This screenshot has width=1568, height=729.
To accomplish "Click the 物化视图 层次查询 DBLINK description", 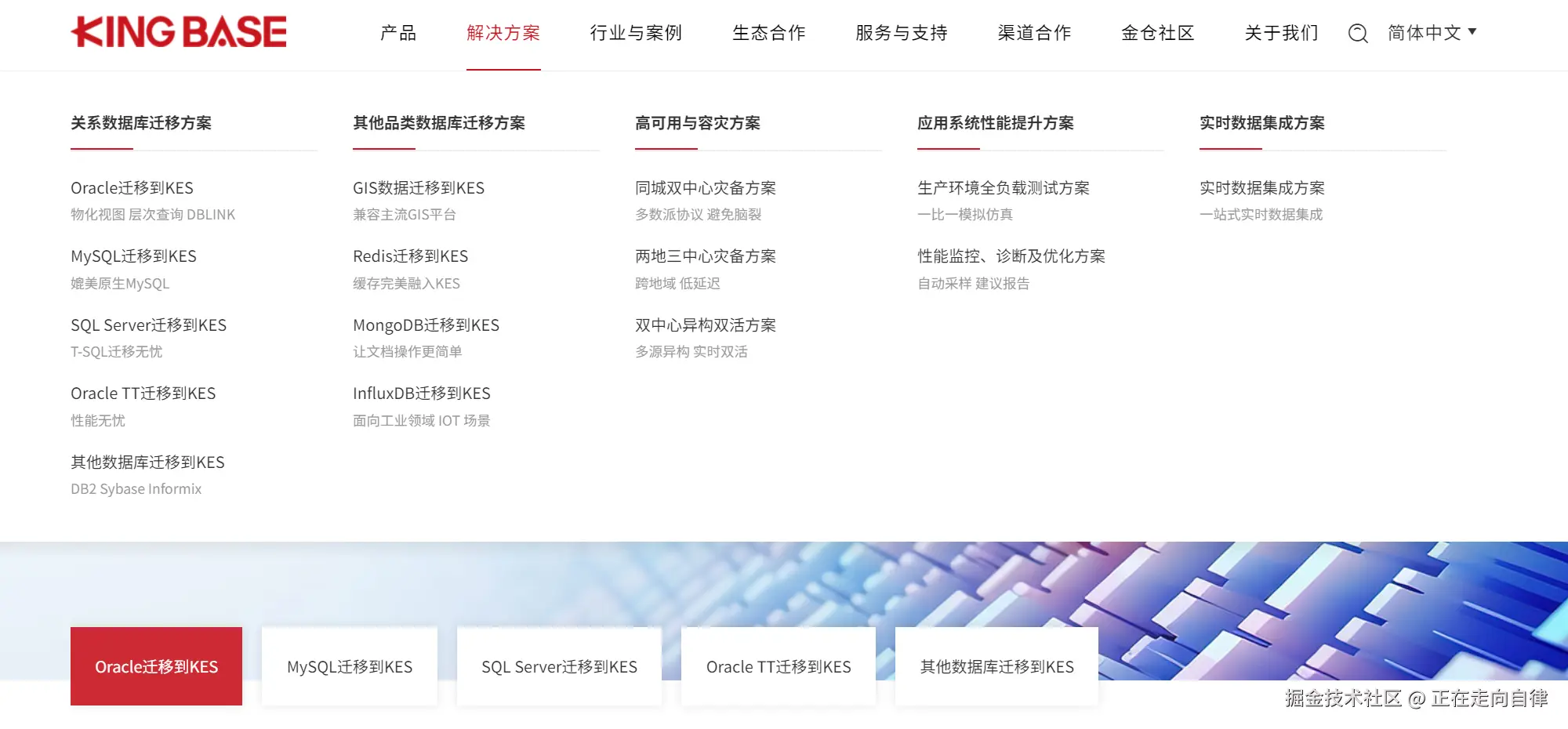I will tap(153, 215).
